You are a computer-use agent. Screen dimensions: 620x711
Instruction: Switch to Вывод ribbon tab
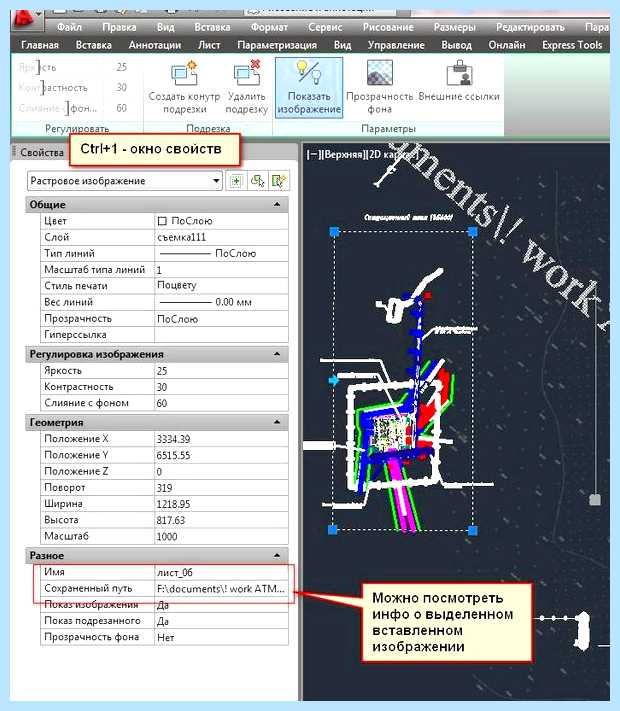[456, 45]
